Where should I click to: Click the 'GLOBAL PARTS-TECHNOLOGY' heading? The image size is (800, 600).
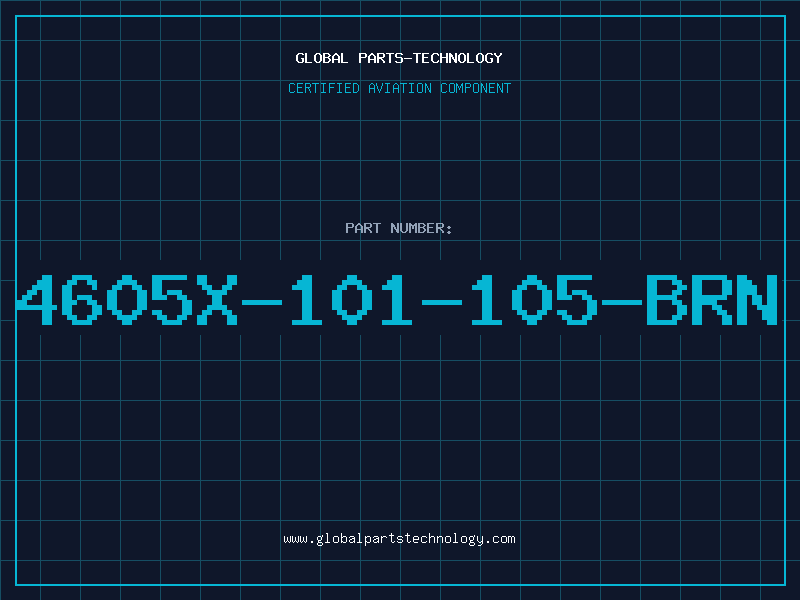[x=399, y=58]
